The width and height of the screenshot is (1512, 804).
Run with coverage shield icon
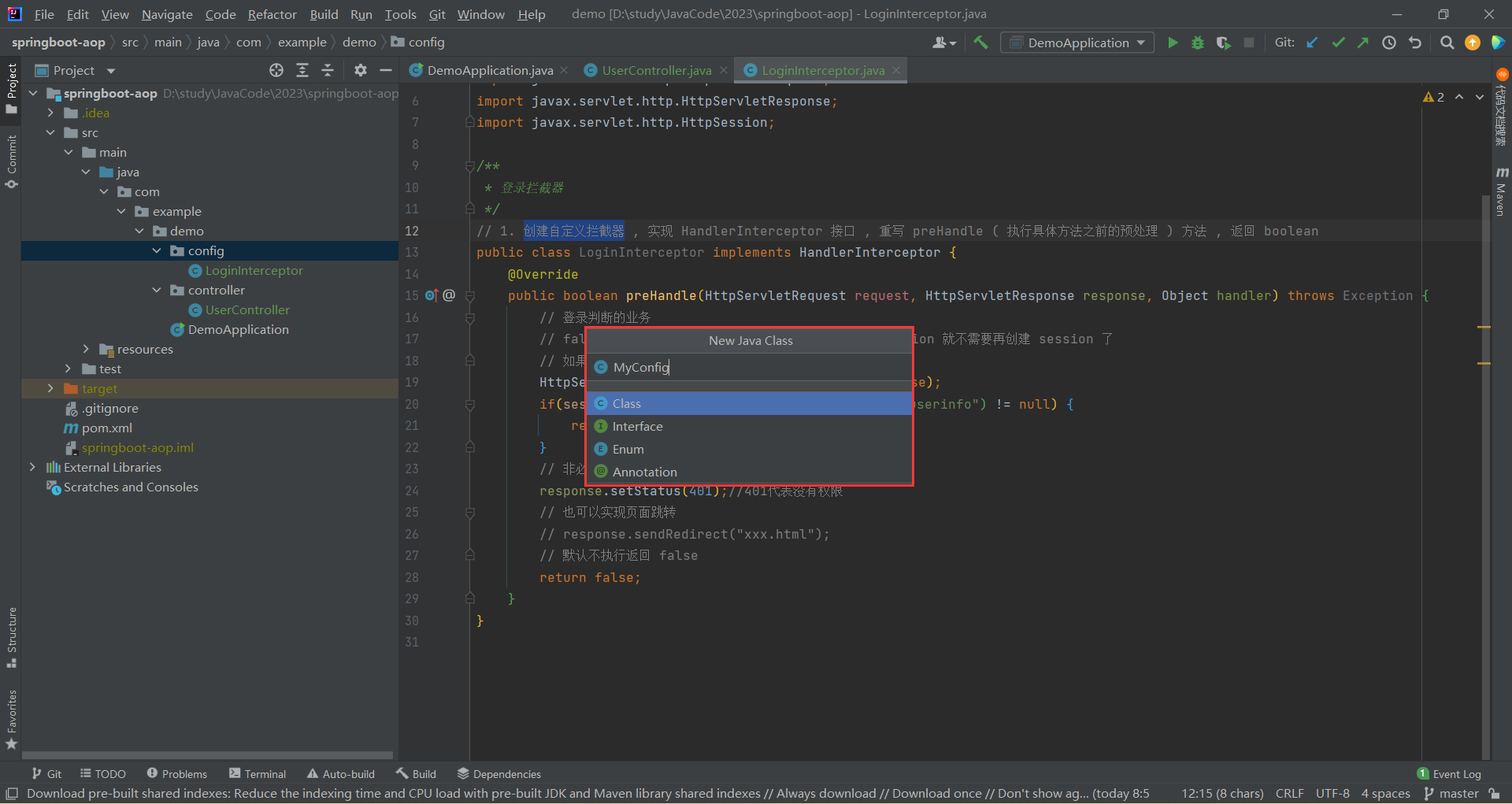(x=1223, y=43)
